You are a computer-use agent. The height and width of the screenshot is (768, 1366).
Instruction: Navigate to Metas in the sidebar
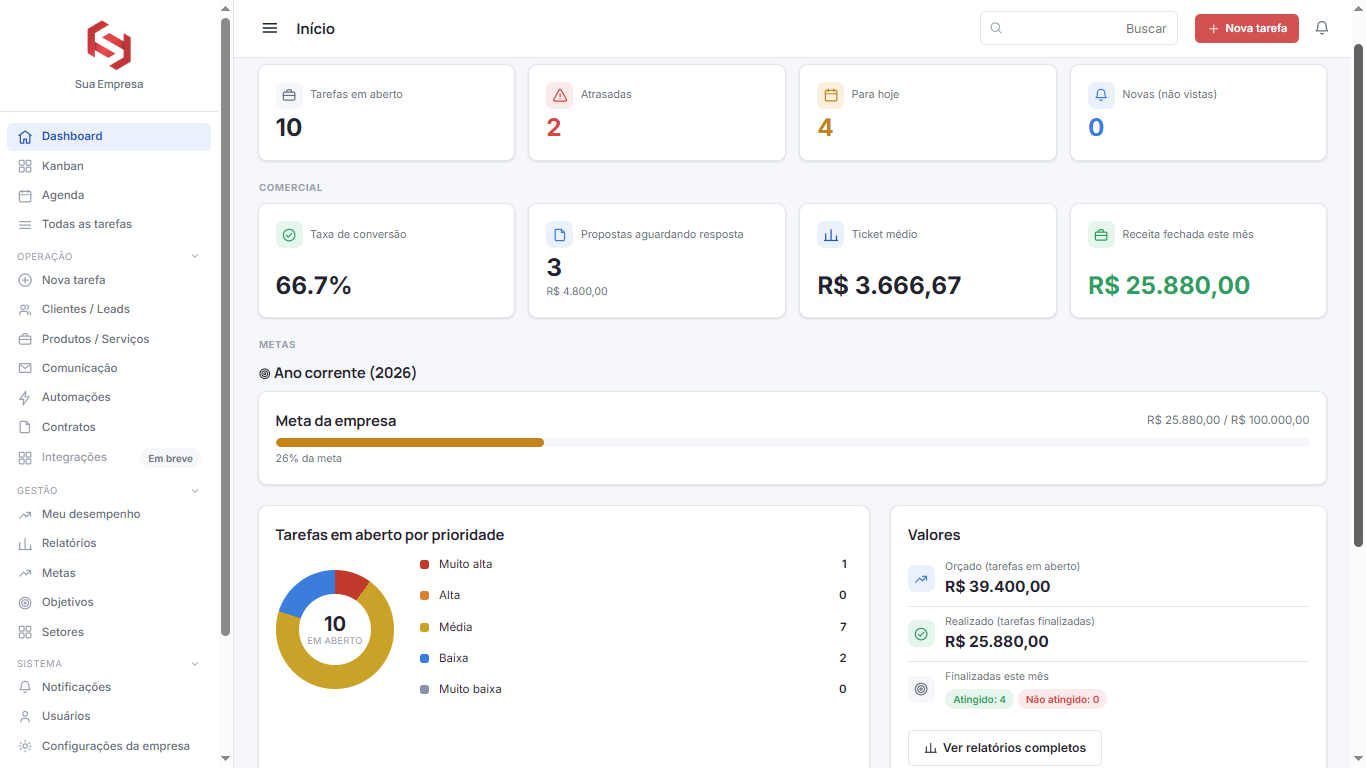pos(109,573)
